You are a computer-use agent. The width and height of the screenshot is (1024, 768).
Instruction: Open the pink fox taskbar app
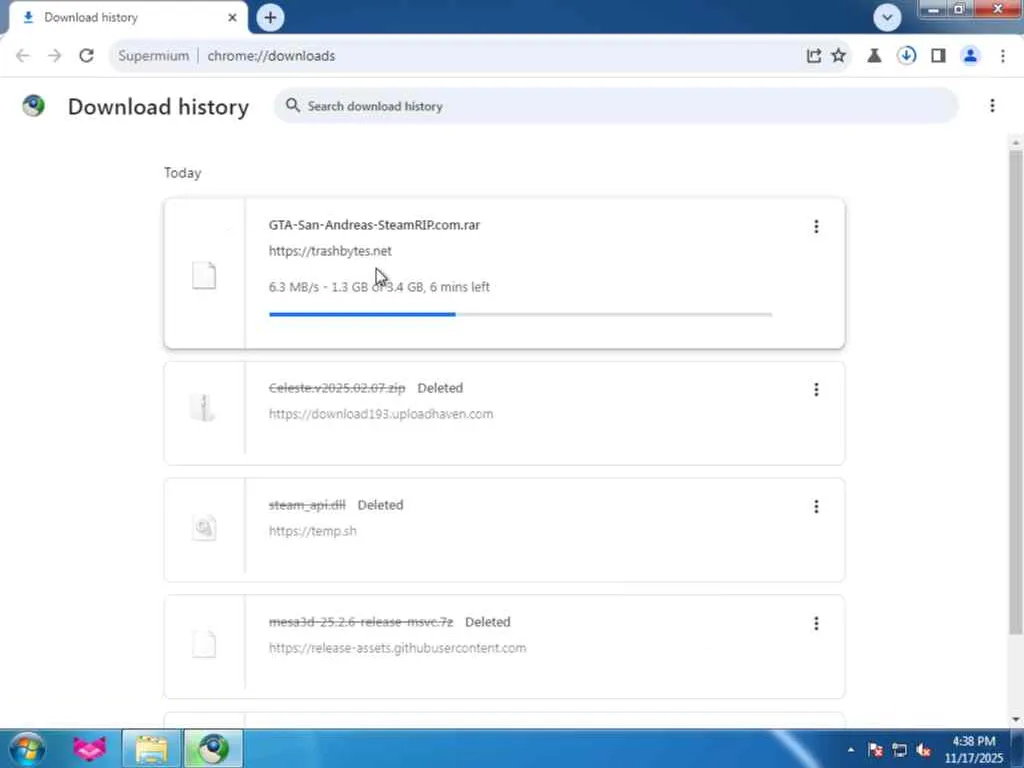pyautogui.click(x=89, y=749)
